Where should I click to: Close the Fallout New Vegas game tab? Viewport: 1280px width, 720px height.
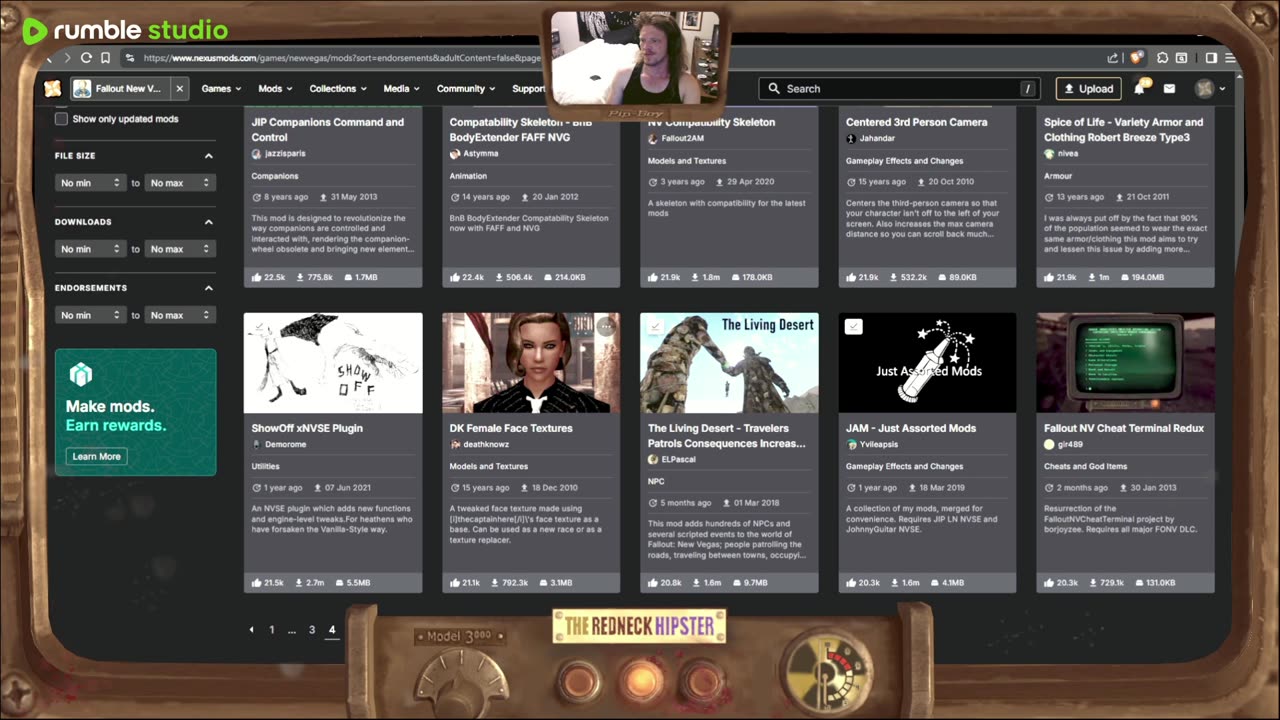point(180,88)
